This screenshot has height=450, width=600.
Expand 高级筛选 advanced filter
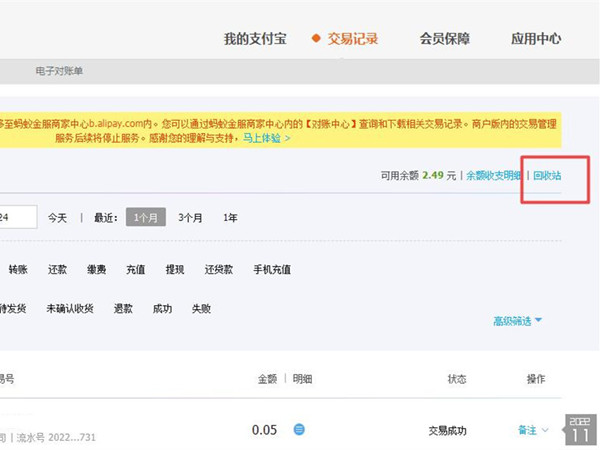[x=517, y=321]
